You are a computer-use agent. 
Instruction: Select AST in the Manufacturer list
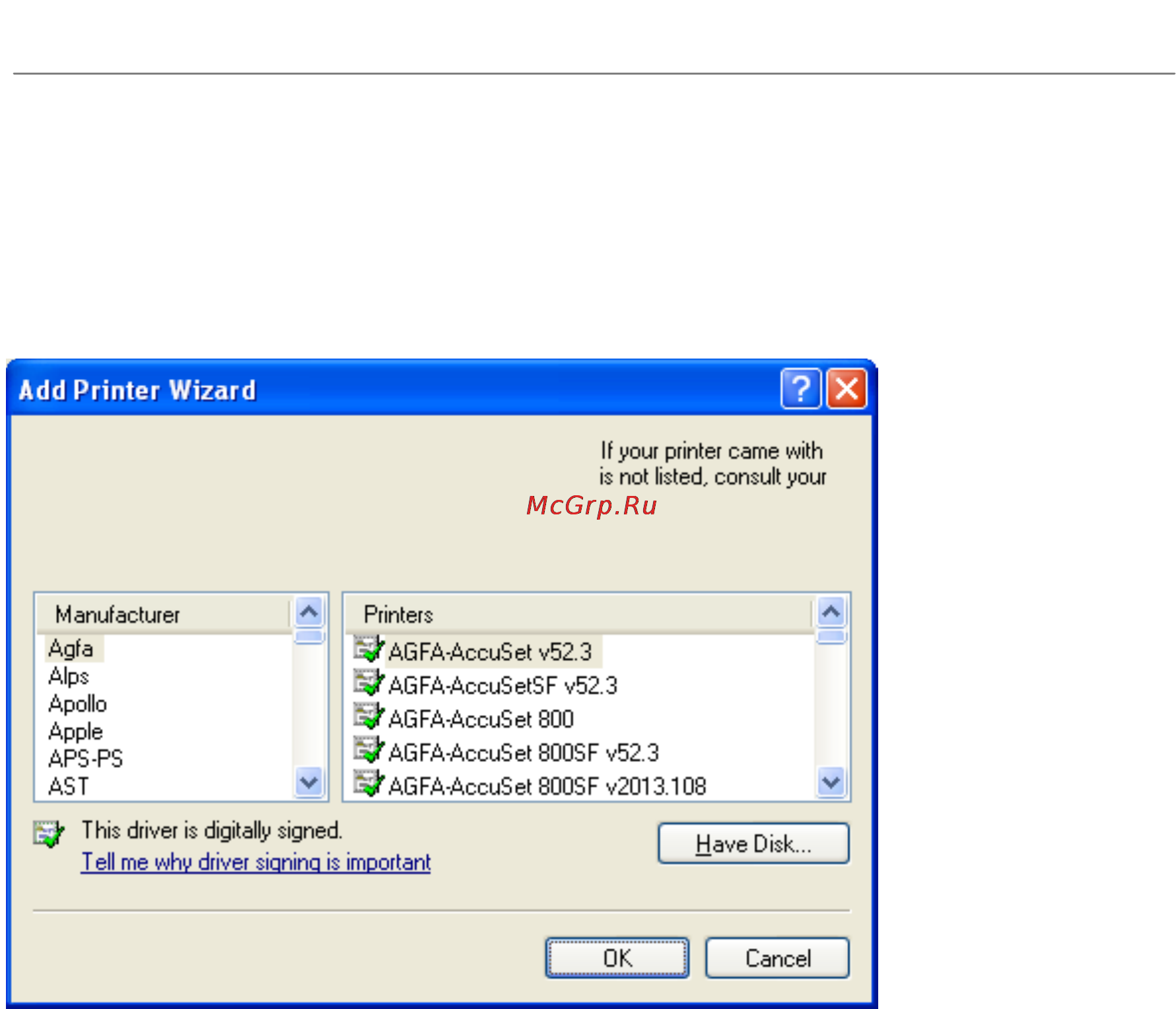click(68, 786)
